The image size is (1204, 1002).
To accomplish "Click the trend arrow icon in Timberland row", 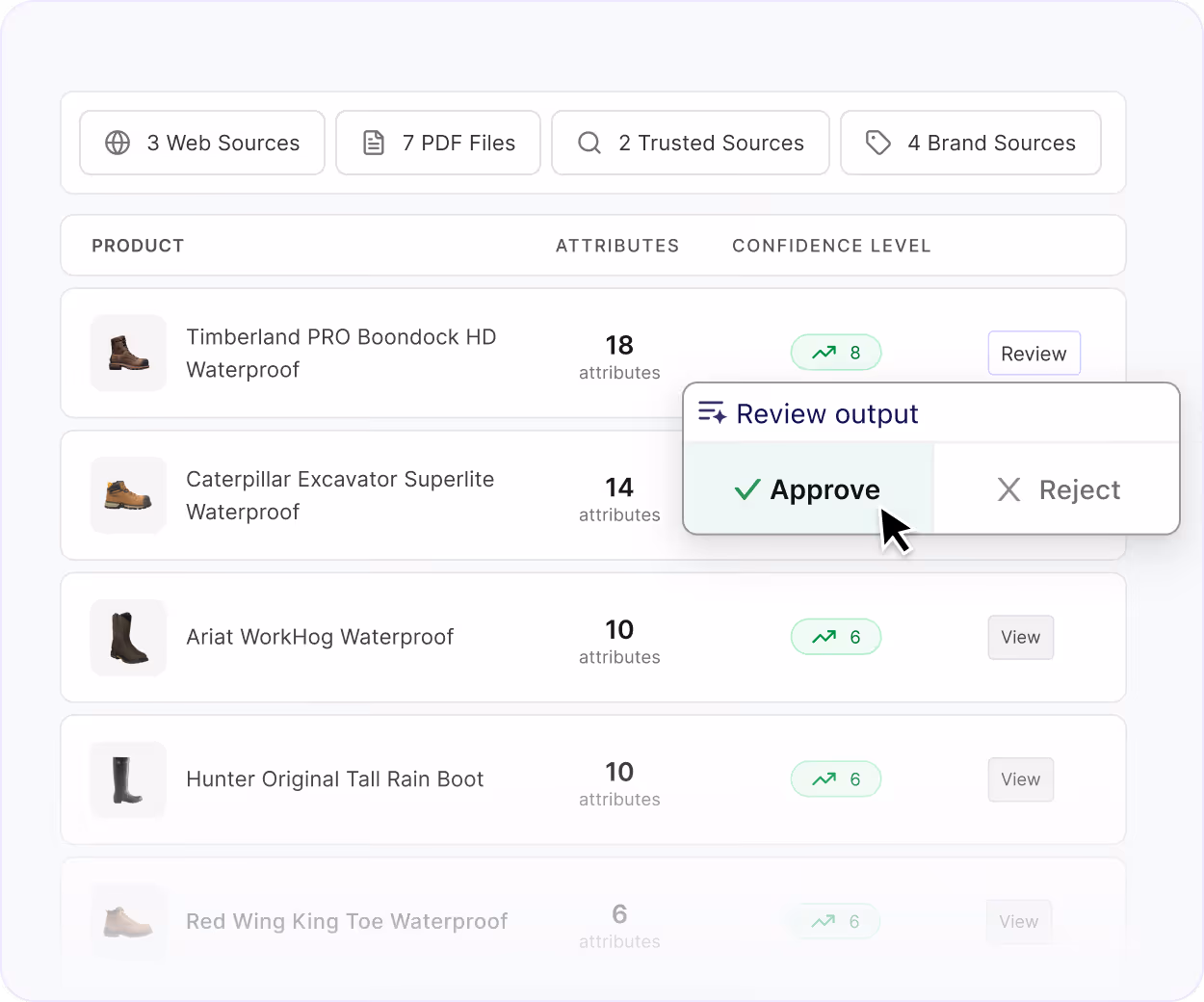I will pyautogui.click(x=824, y=353).
